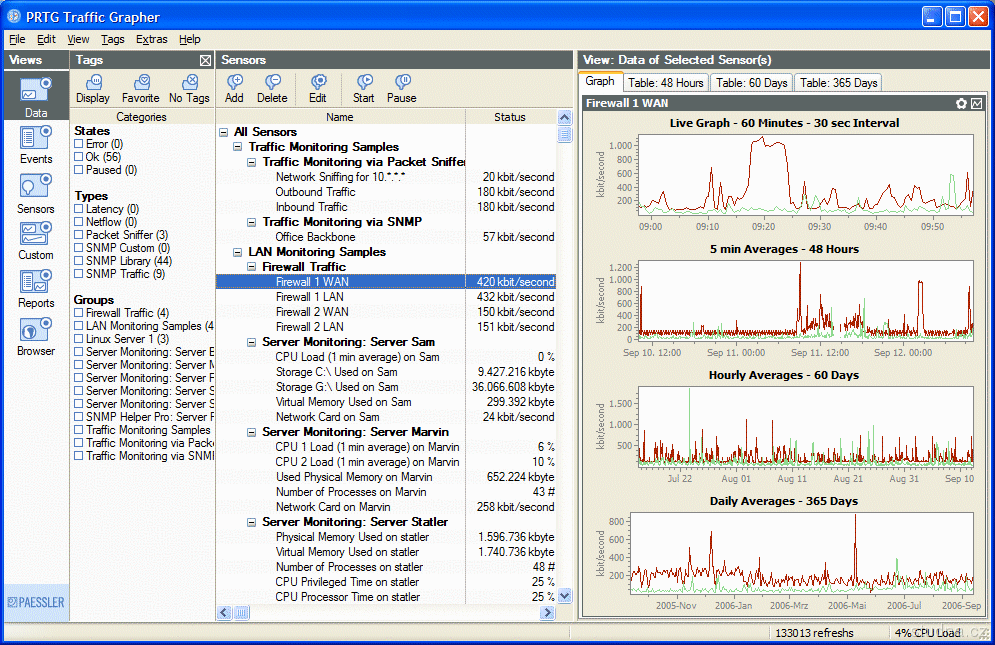Viewport: 995px width, 645px height.
Task: Click the Delete sensor toolbar icon
Action: click(272, 83)
